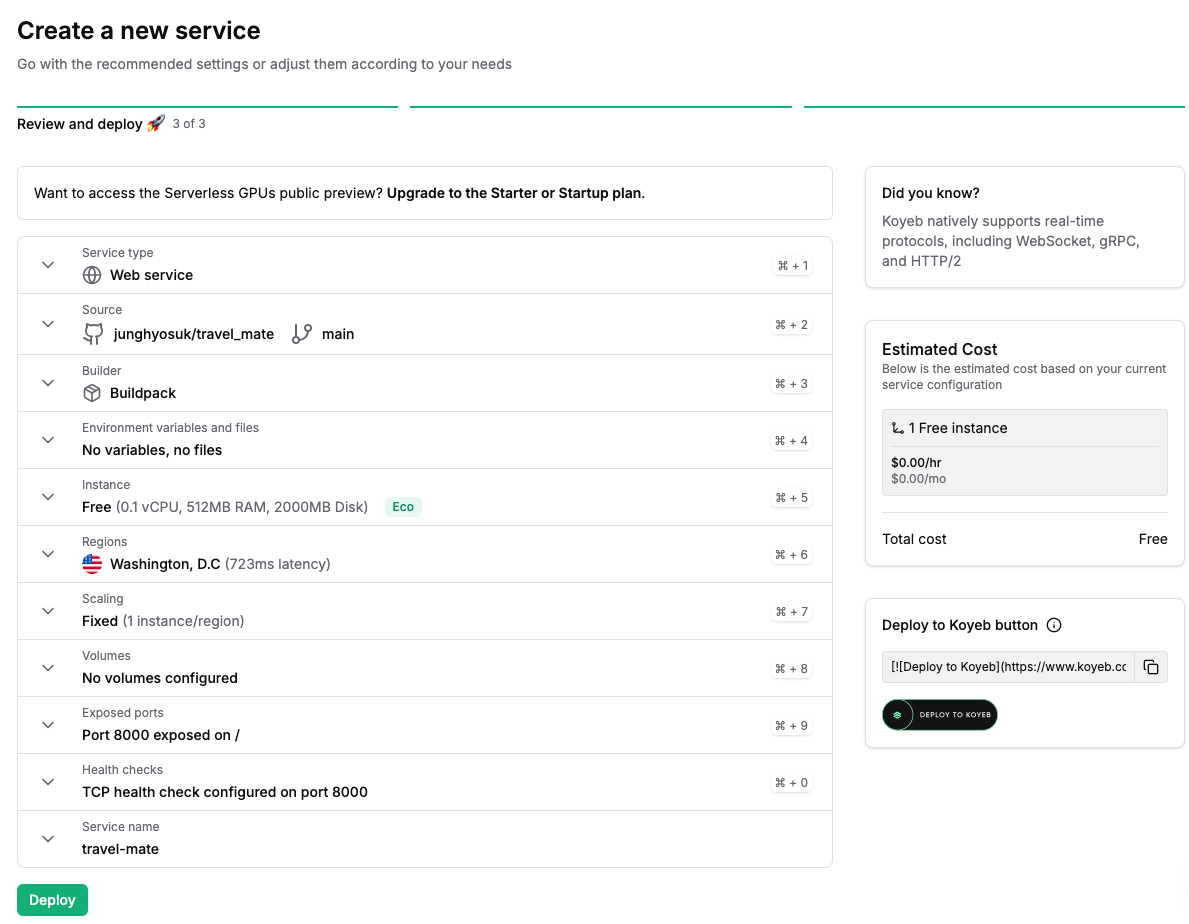The image size is (1189, 924).
Task: Click the ⌘ + 8 shortcut badge
Action: [x=791, y=669]
